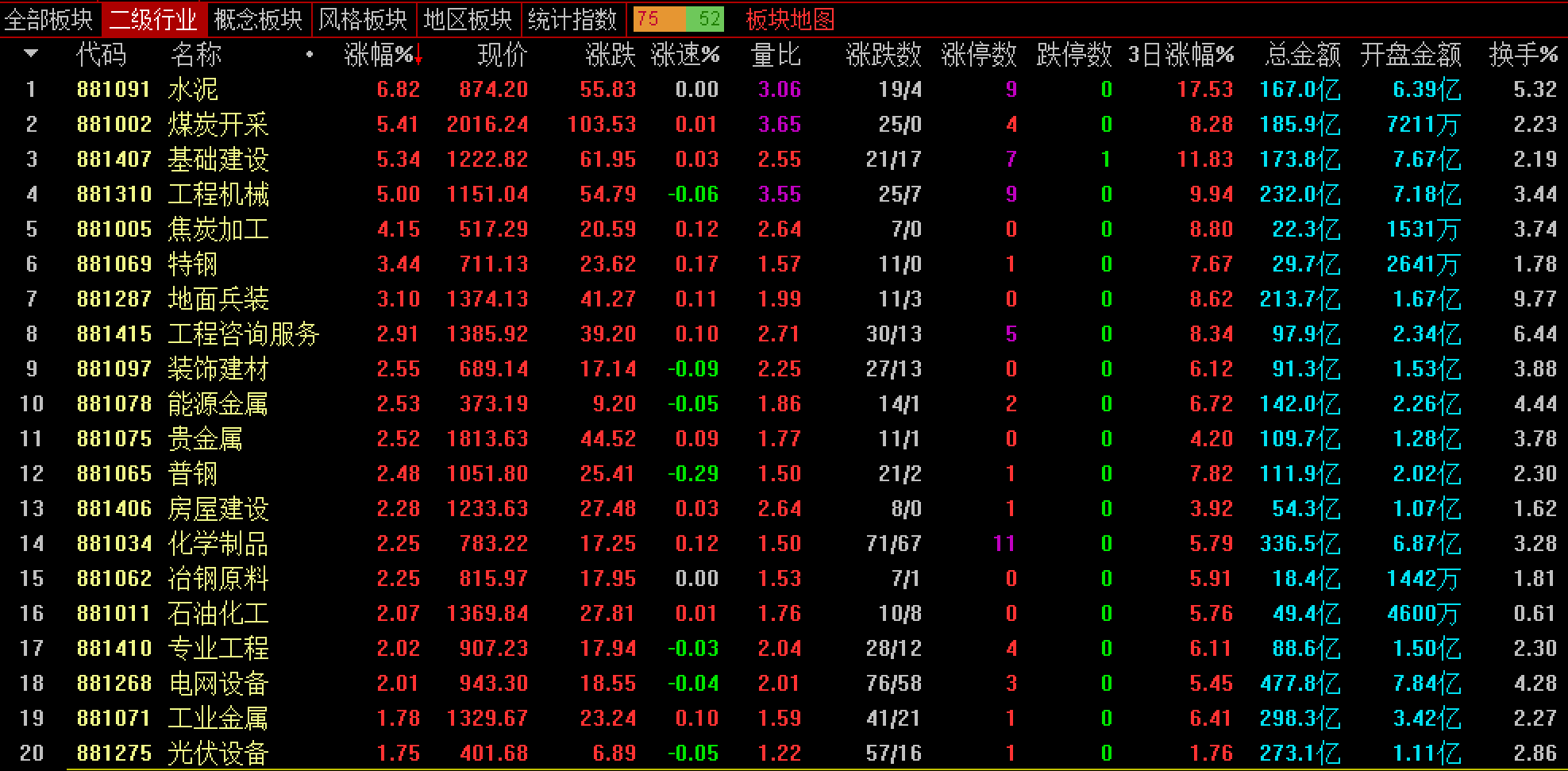Open the 贵金属 sector

(206, 439)
